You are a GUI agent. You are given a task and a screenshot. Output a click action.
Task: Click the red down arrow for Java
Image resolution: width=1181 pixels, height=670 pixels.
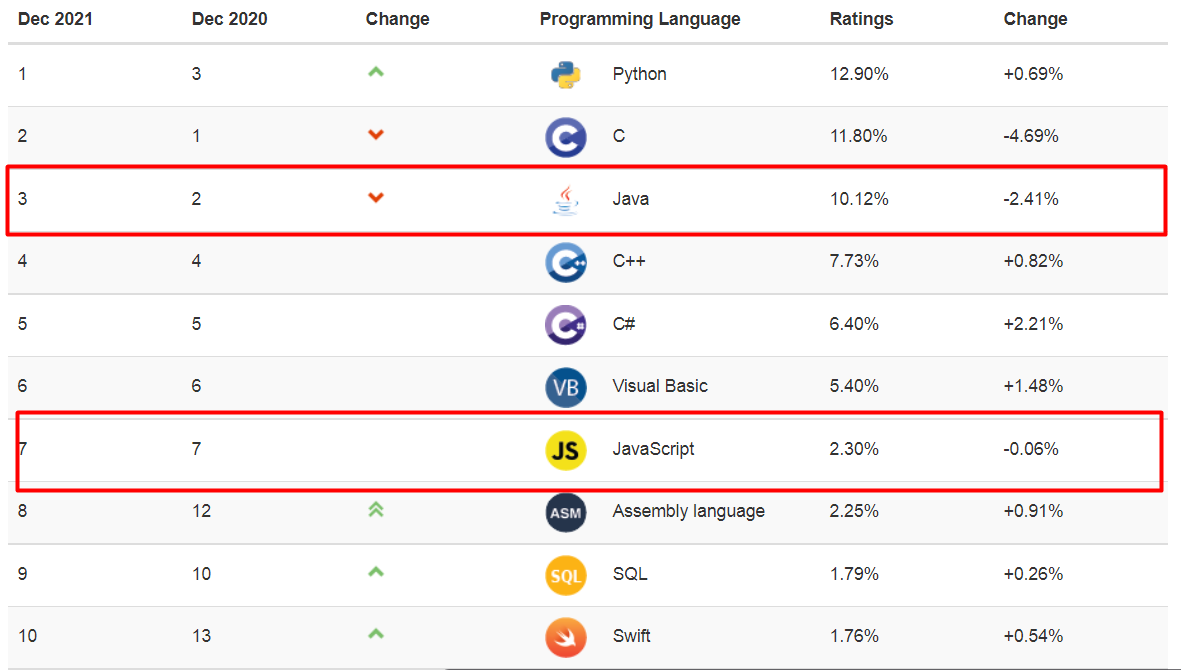[x=376, y=198]
